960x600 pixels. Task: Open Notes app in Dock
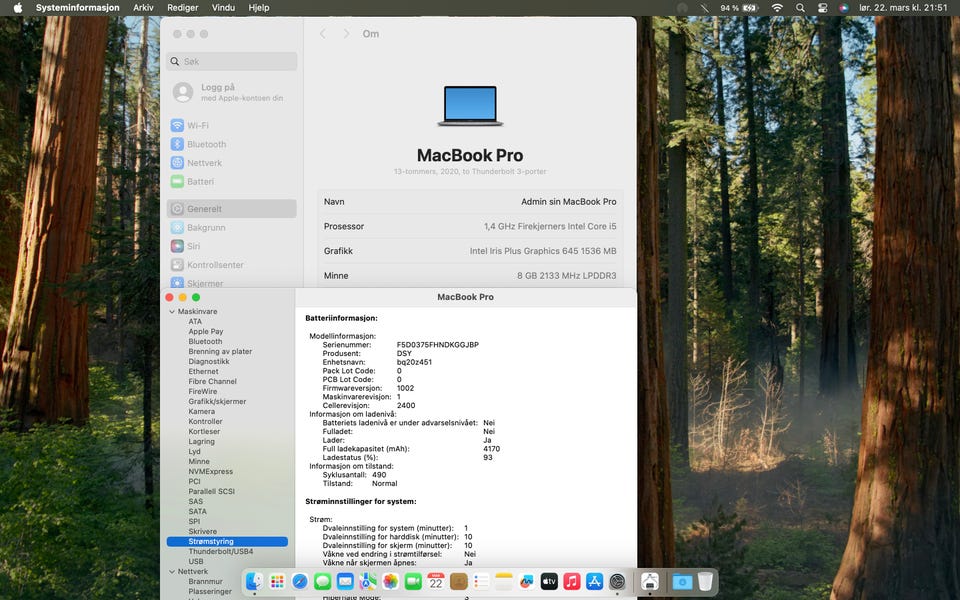click(x=504, y=581)
